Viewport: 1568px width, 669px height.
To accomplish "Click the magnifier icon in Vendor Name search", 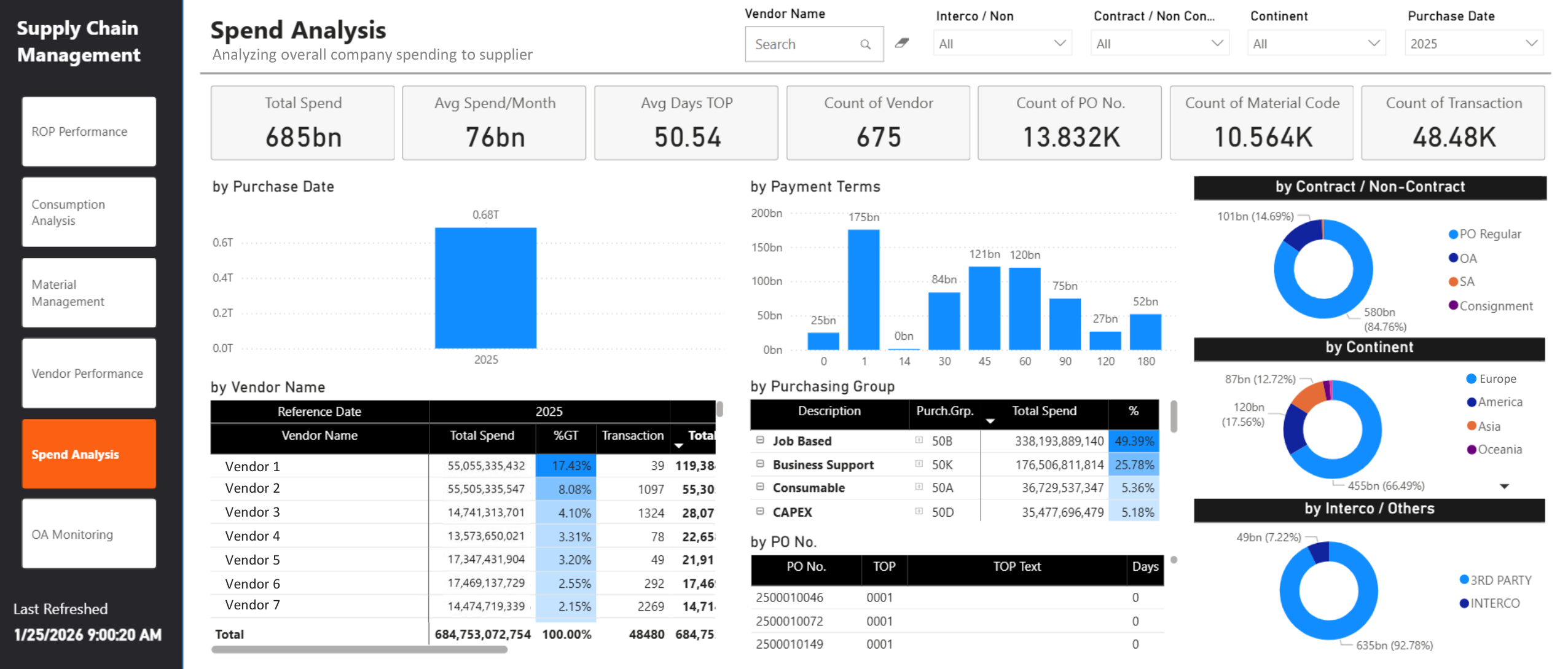I will (x=865, y=44).
